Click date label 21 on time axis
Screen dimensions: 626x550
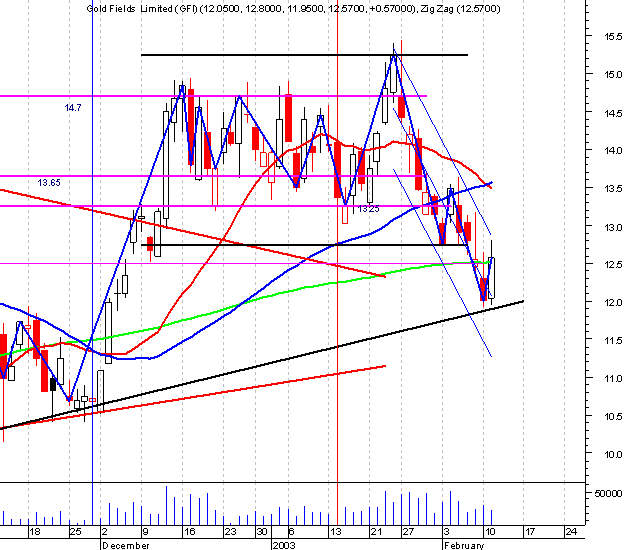(376, 532)
